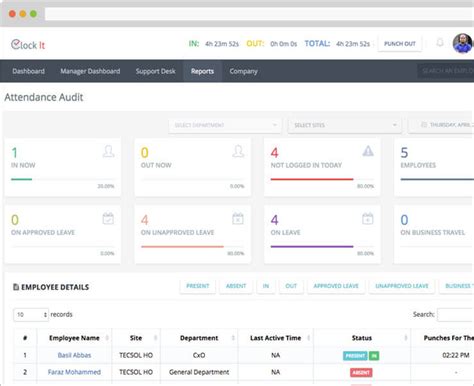The height and width of the screenshot is (386, 474).
Task: Open Basil Abbas employee link
Action: 74,355
